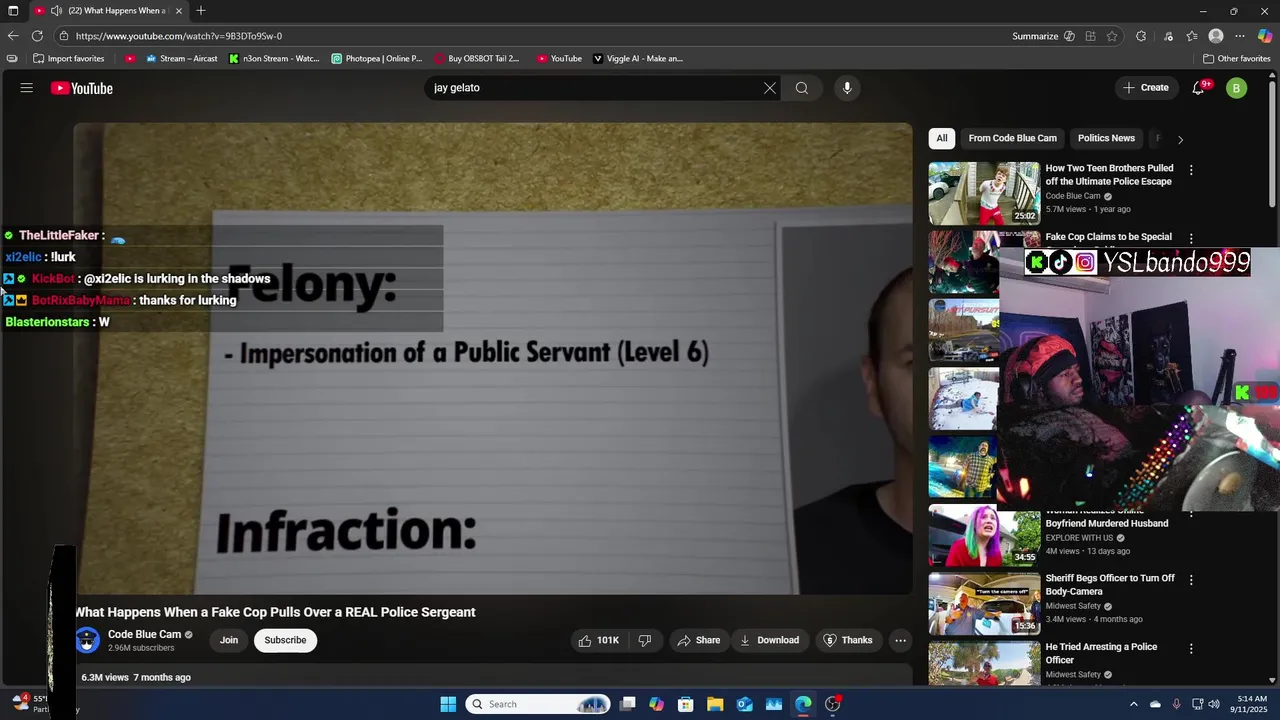Screen dimensions: 1280x720
Task: Open the Woman Realizes Online Boyfriend thumbnail
Action: click(x=984, y=535)
